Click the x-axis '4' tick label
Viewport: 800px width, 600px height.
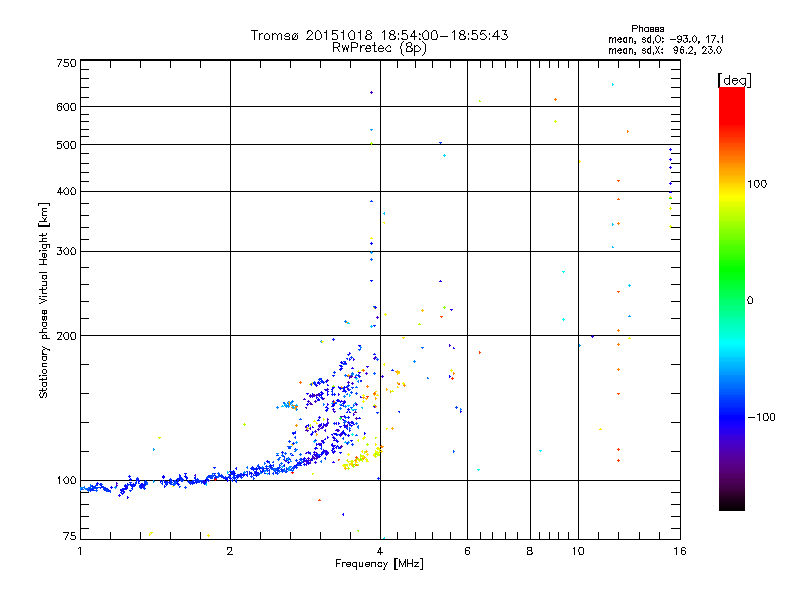380,551
